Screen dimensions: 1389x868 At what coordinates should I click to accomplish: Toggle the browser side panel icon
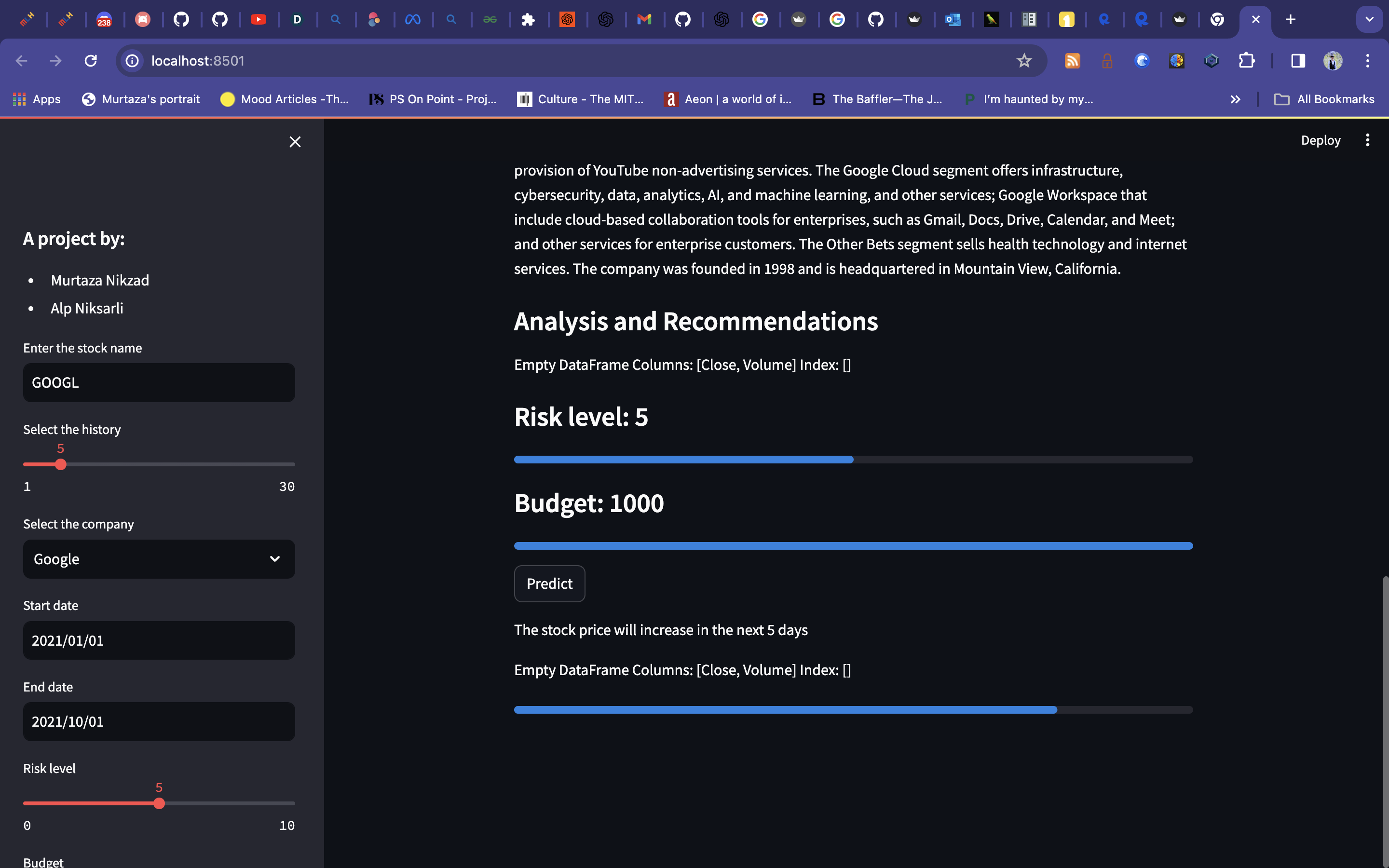coord(1298,61)
